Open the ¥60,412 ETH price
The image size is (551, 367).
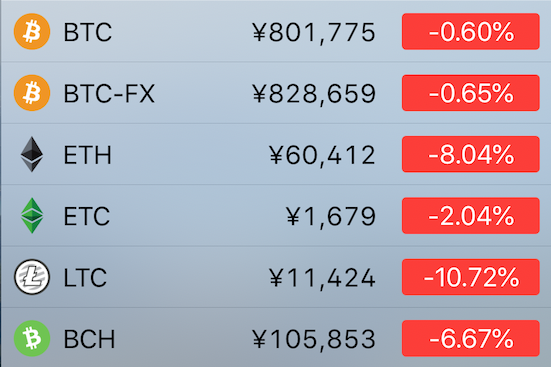click(322, 155)
